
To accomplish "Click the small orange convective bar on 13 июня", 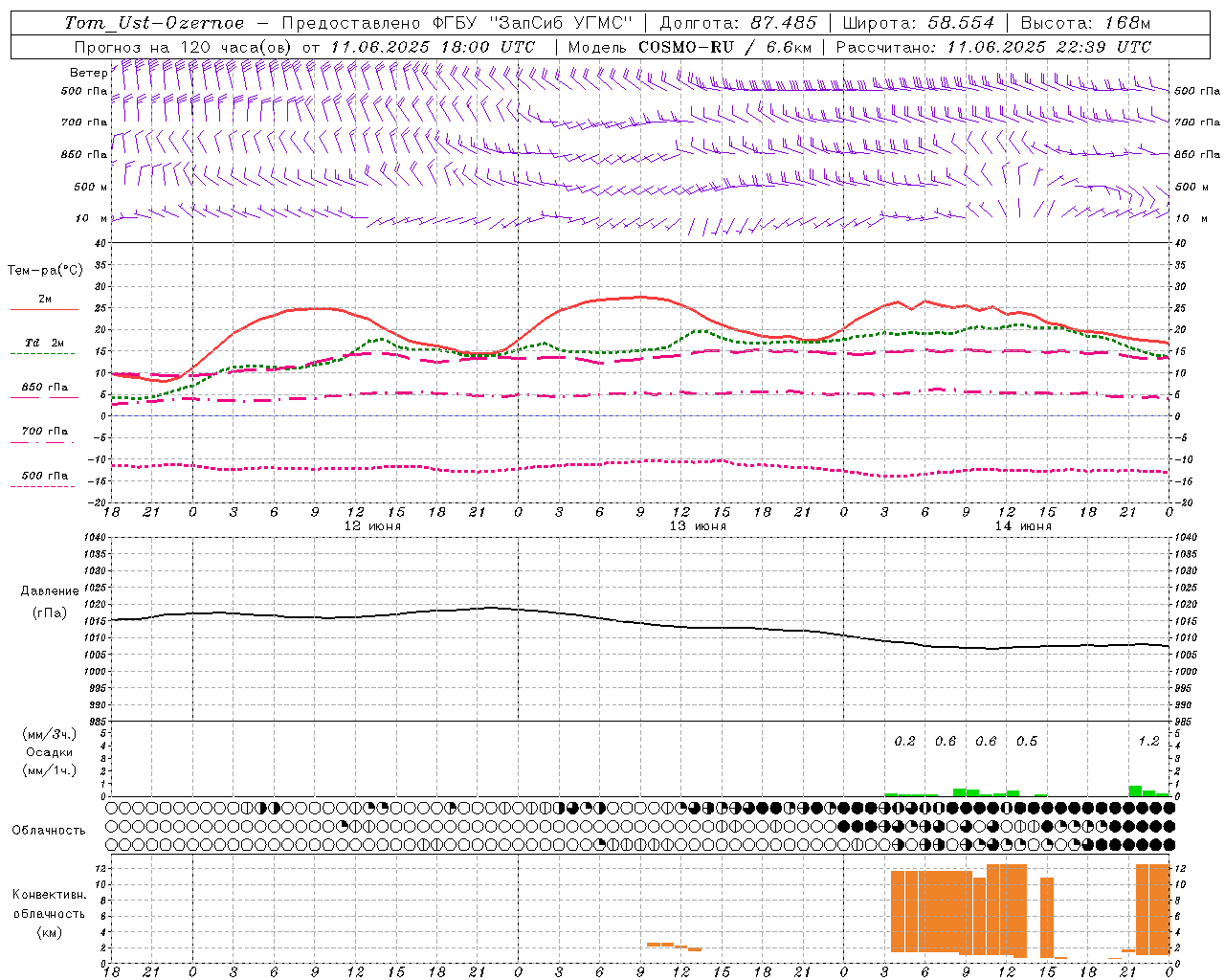I will pyautogui.click(x=674, y=946).
